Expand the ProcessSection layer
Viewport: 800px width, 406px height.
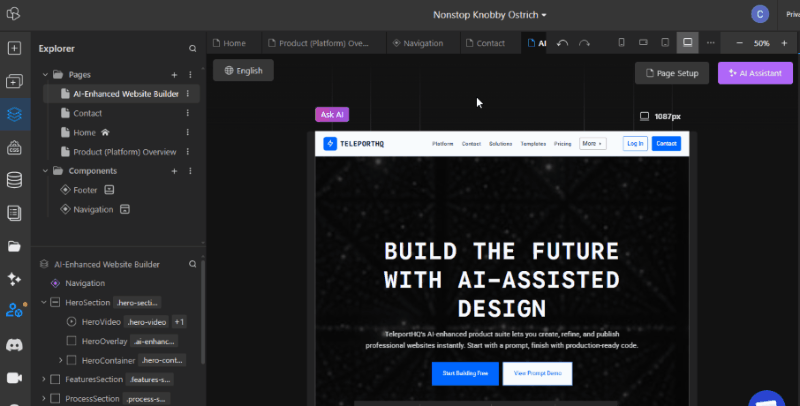click(44, 399)
